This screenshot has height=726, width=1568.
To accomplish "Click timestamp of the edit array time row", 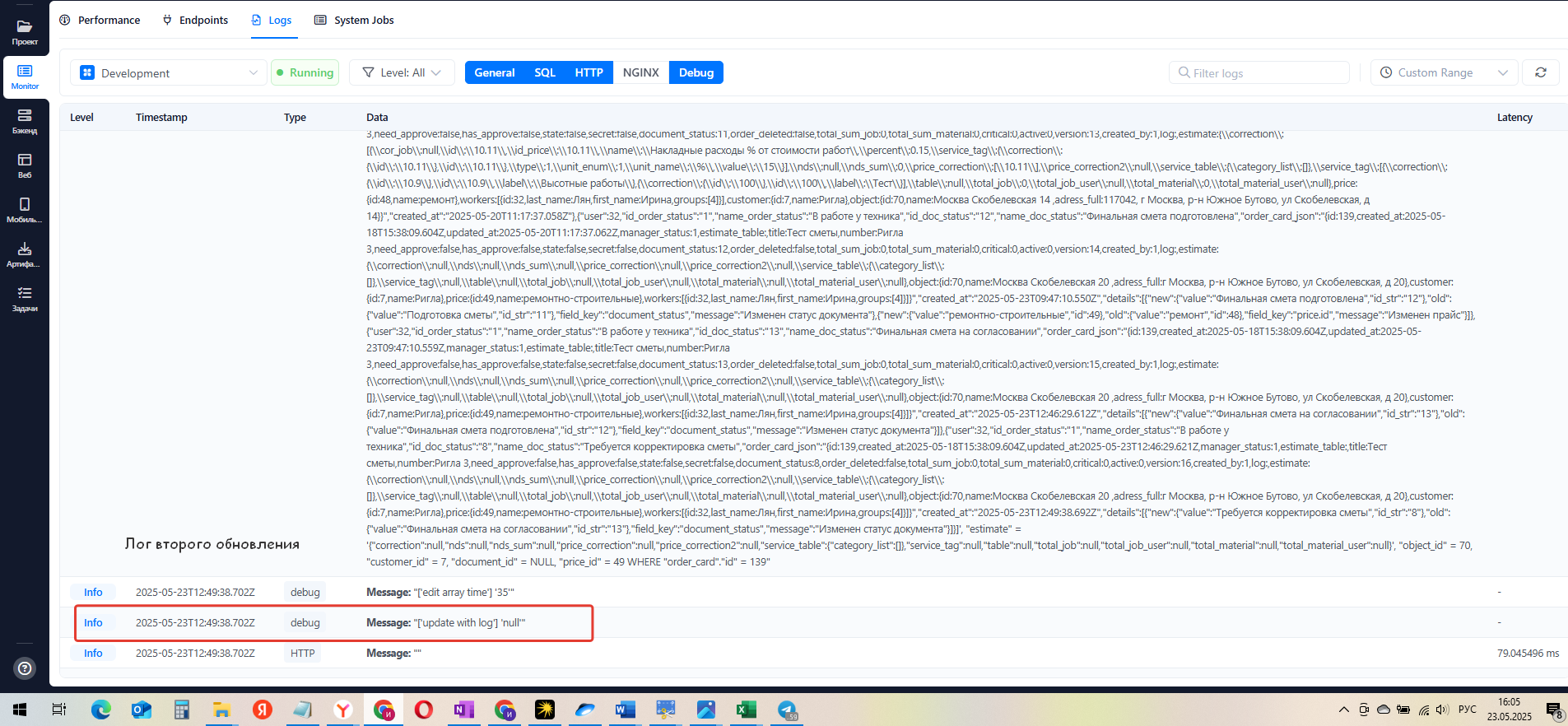I will pos(195,592).
